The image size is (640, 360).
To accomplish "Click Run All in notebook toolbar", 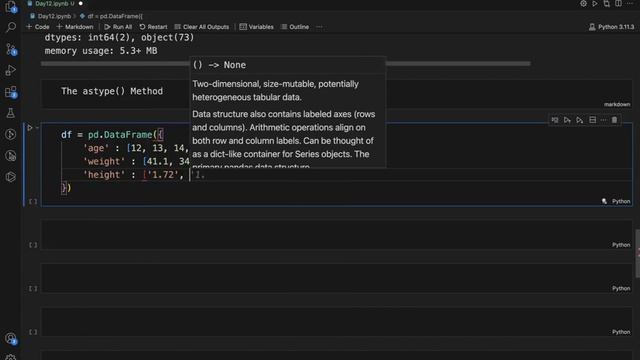I will (118, 27).
